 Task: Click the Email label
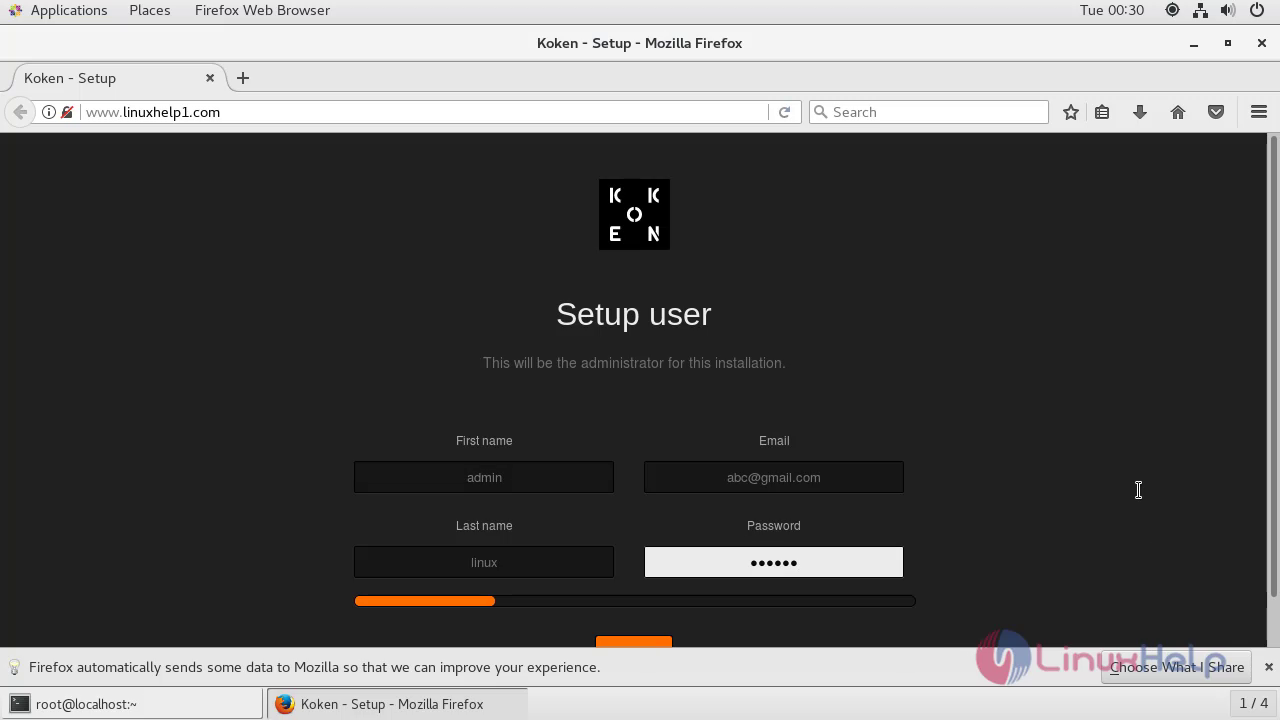click(x=774, y=441)
